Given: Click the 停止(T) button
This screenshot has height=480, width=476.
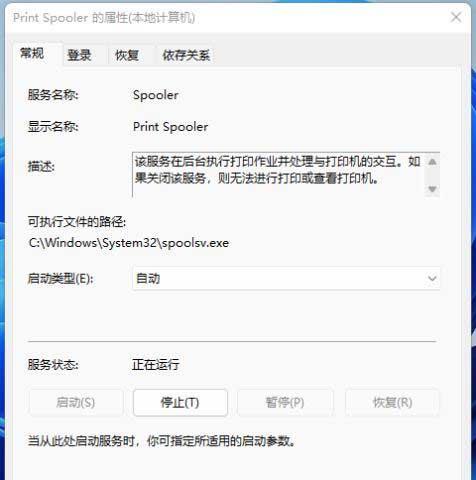Looking at the screenshot, I should pos(180,402).
